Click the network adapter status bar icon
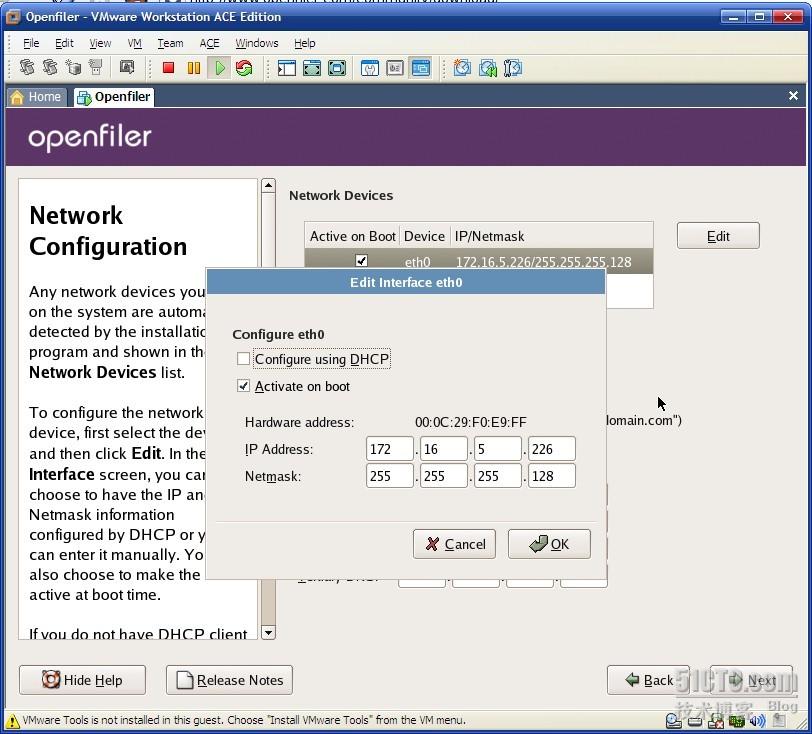The height and width of the screenshot is (734, 812). (x=736, y=721)
